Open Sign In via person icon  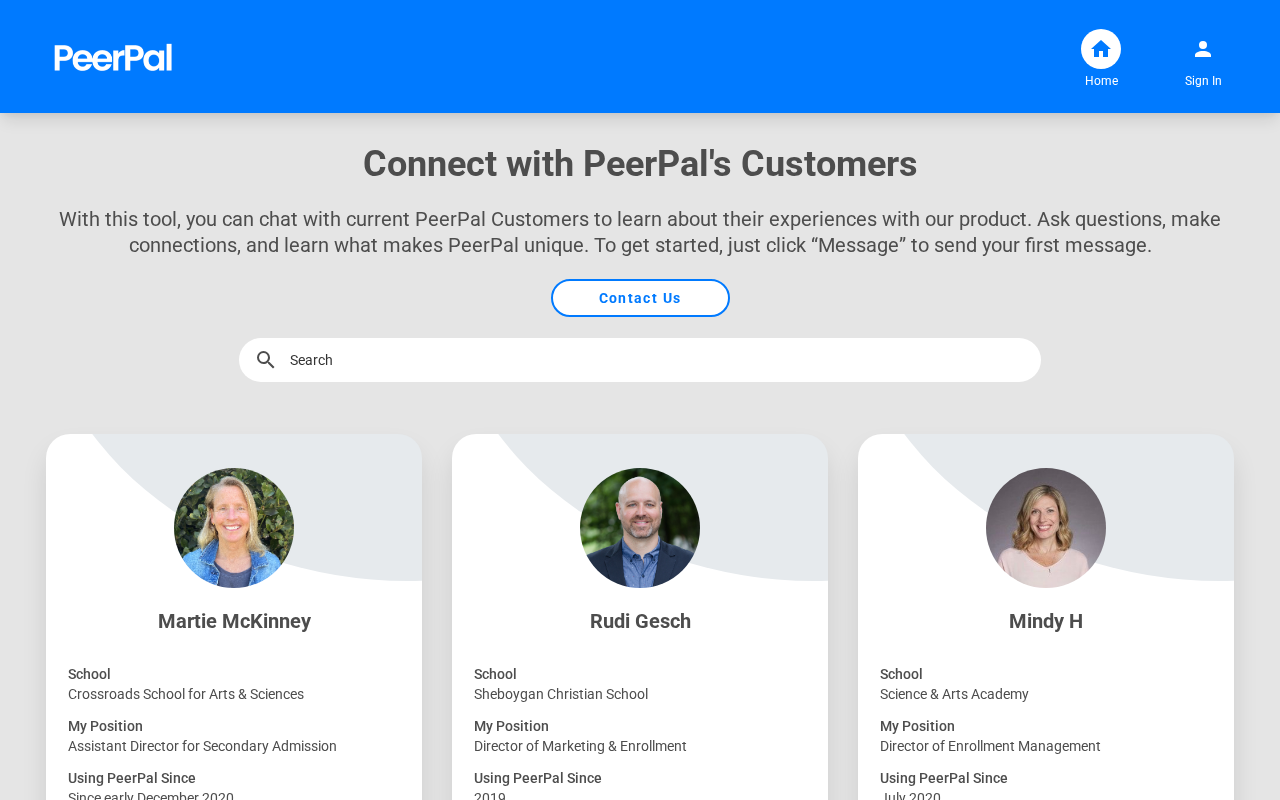coord(1203,49)
